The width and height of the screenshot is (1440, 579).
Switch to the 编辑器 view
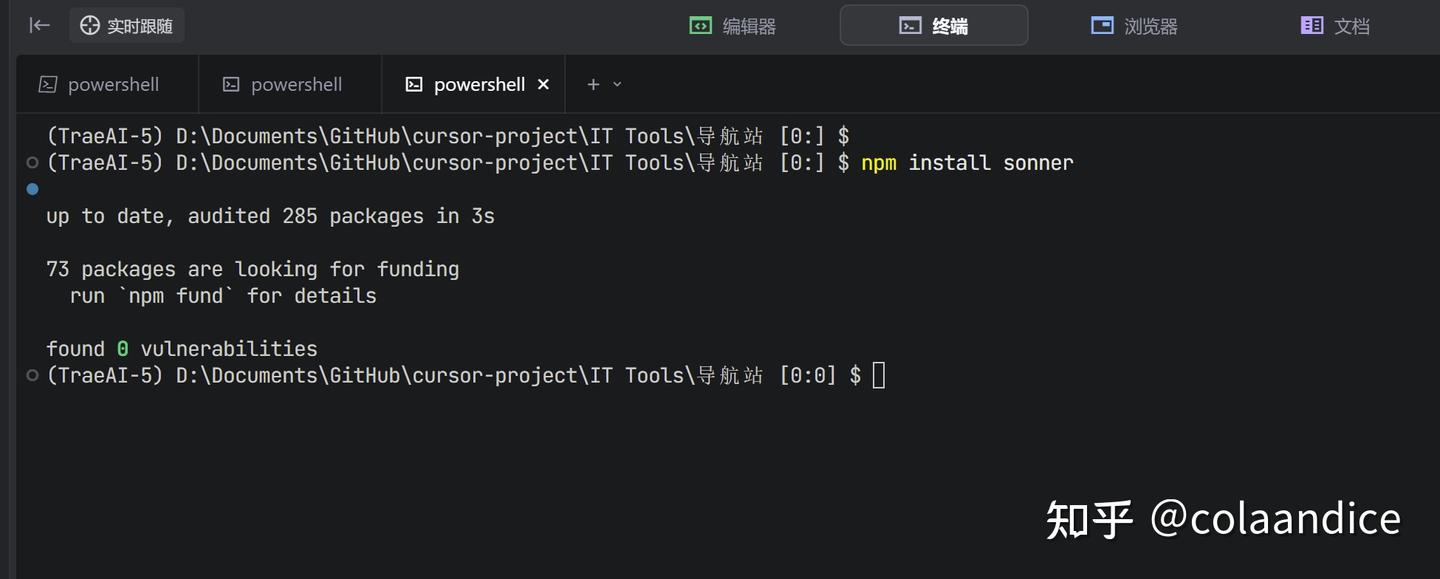coord(733,26)
